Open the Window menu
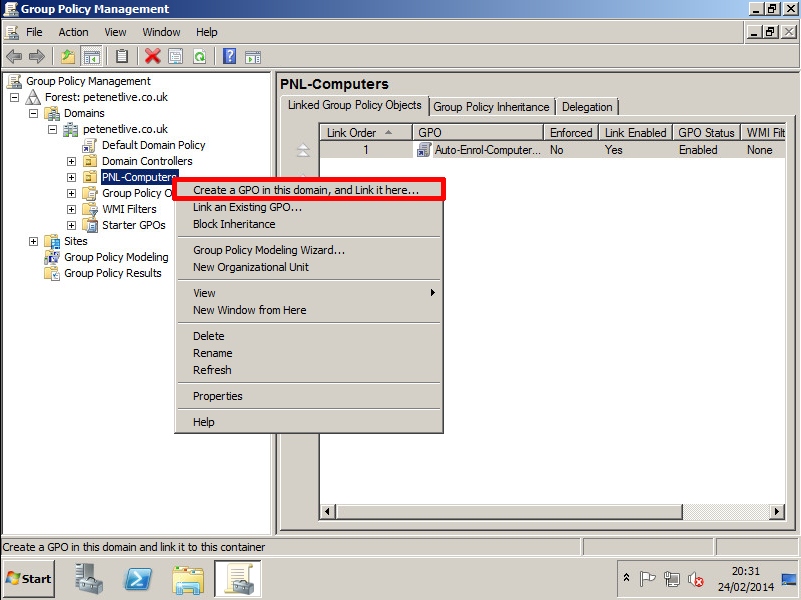The height and width of the screenshot is (600, 801). (161, 32)
